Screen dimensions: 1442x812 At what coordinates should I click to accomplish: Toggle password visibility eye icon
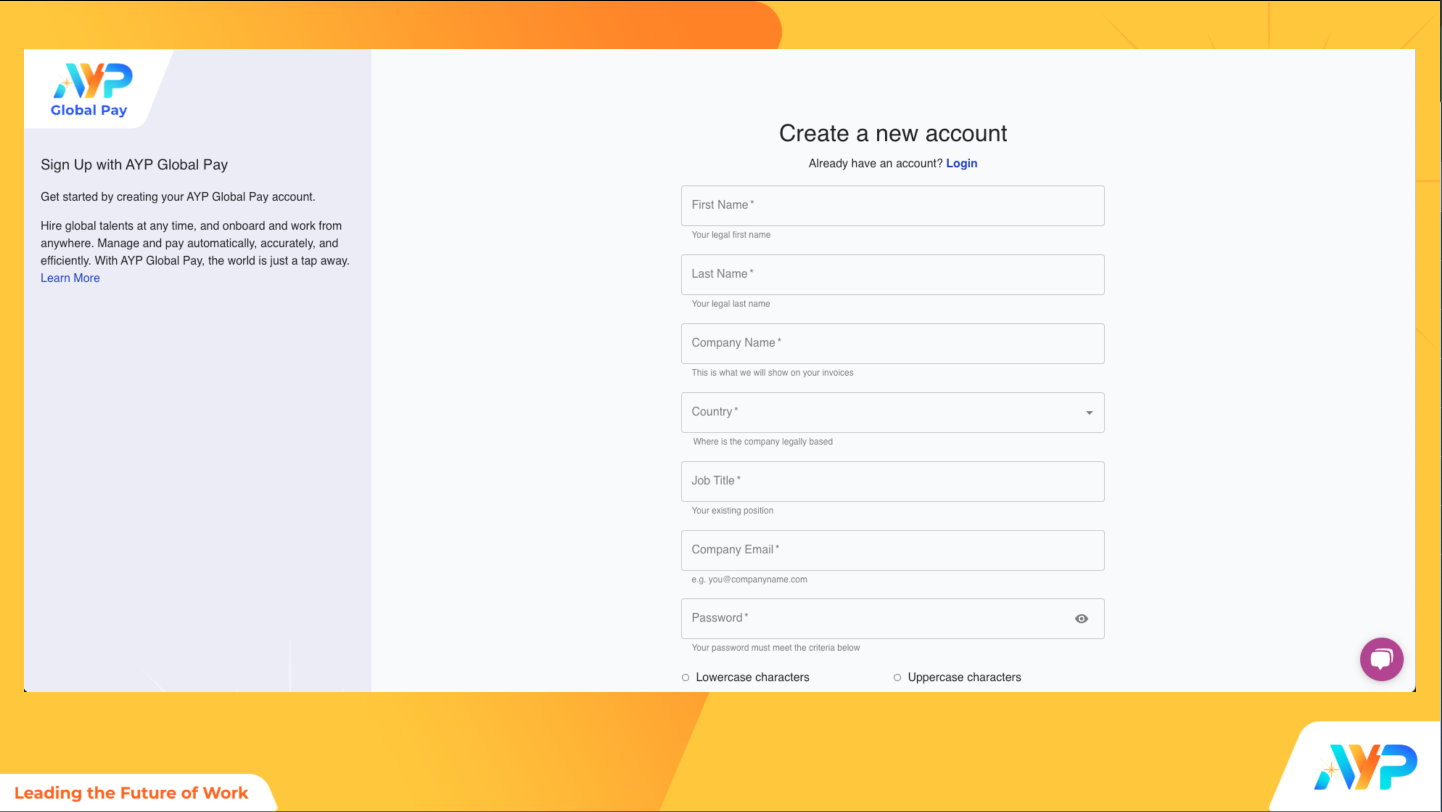pyautogui.click(x=1081, y=619)
